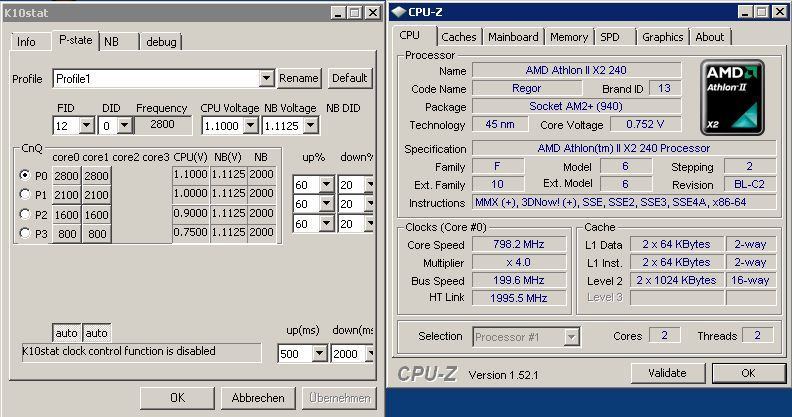Screen dimensions: 792x417
Task: Click the Brand ID value 13
Action: click(664, 88)
